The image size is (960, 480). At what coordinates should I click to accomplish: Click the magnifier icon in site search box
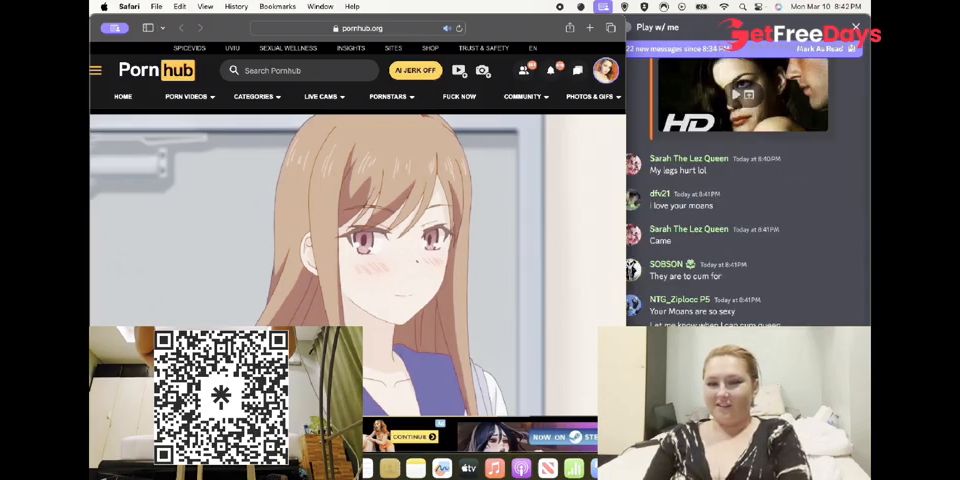(234, 70)
